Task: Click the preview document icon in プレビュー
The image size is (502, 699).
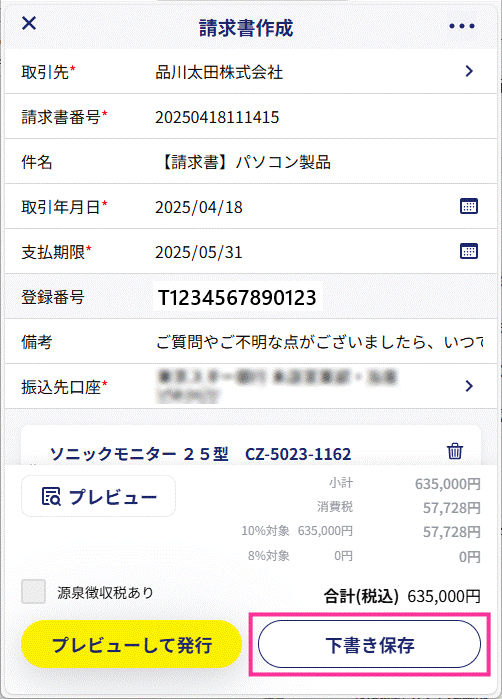Action: (x=51, y=496)
